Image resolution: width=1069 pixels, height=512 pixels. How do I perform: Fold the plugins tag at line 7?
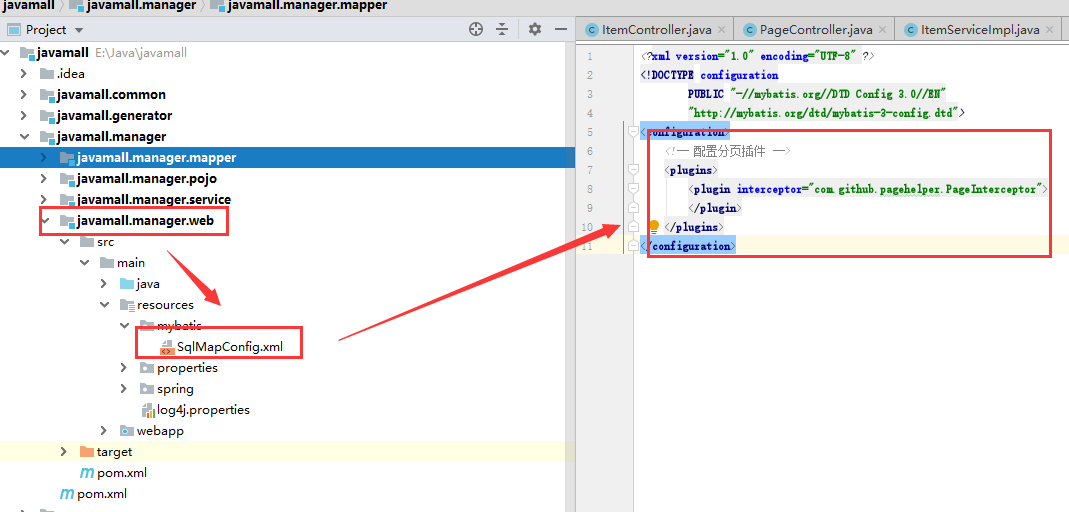point(633,170)
